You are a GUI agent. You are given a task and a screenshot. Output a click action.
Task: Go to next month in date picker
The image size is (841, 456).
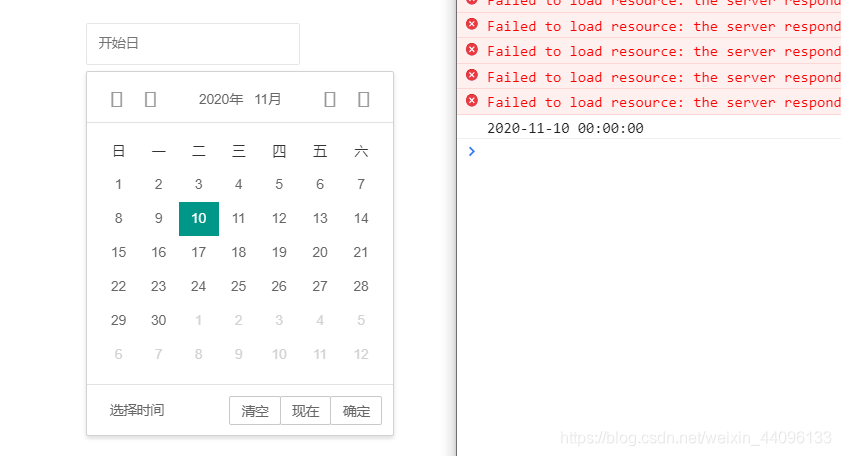click(x=330, y=99)
